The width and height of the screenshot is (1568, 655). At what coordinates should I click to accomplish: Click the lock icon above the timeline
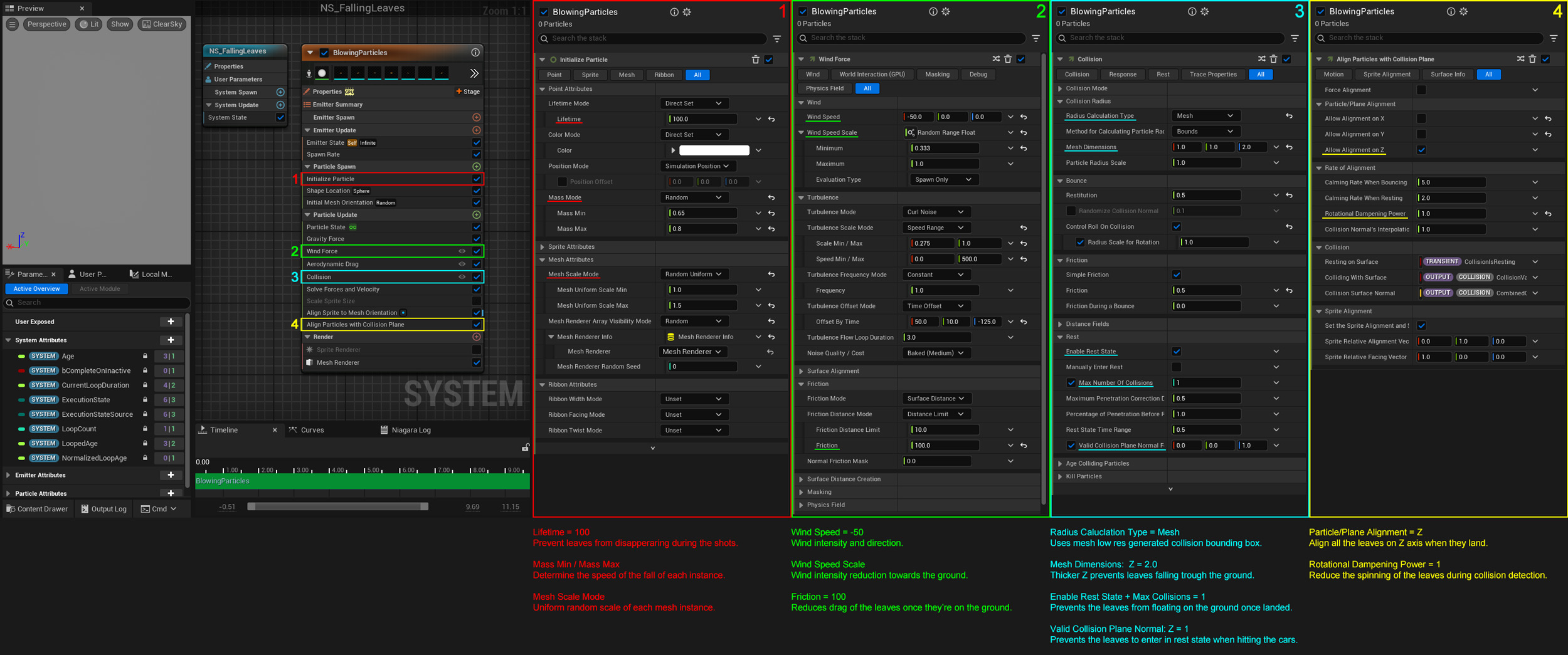coord(525,448)
